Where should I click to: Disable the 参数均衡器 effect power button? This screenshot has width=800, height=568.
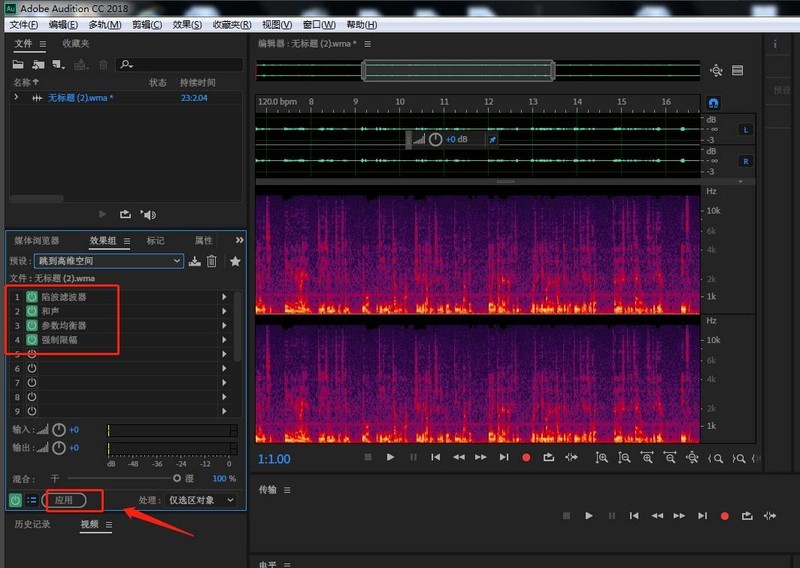tap(32, 326)
